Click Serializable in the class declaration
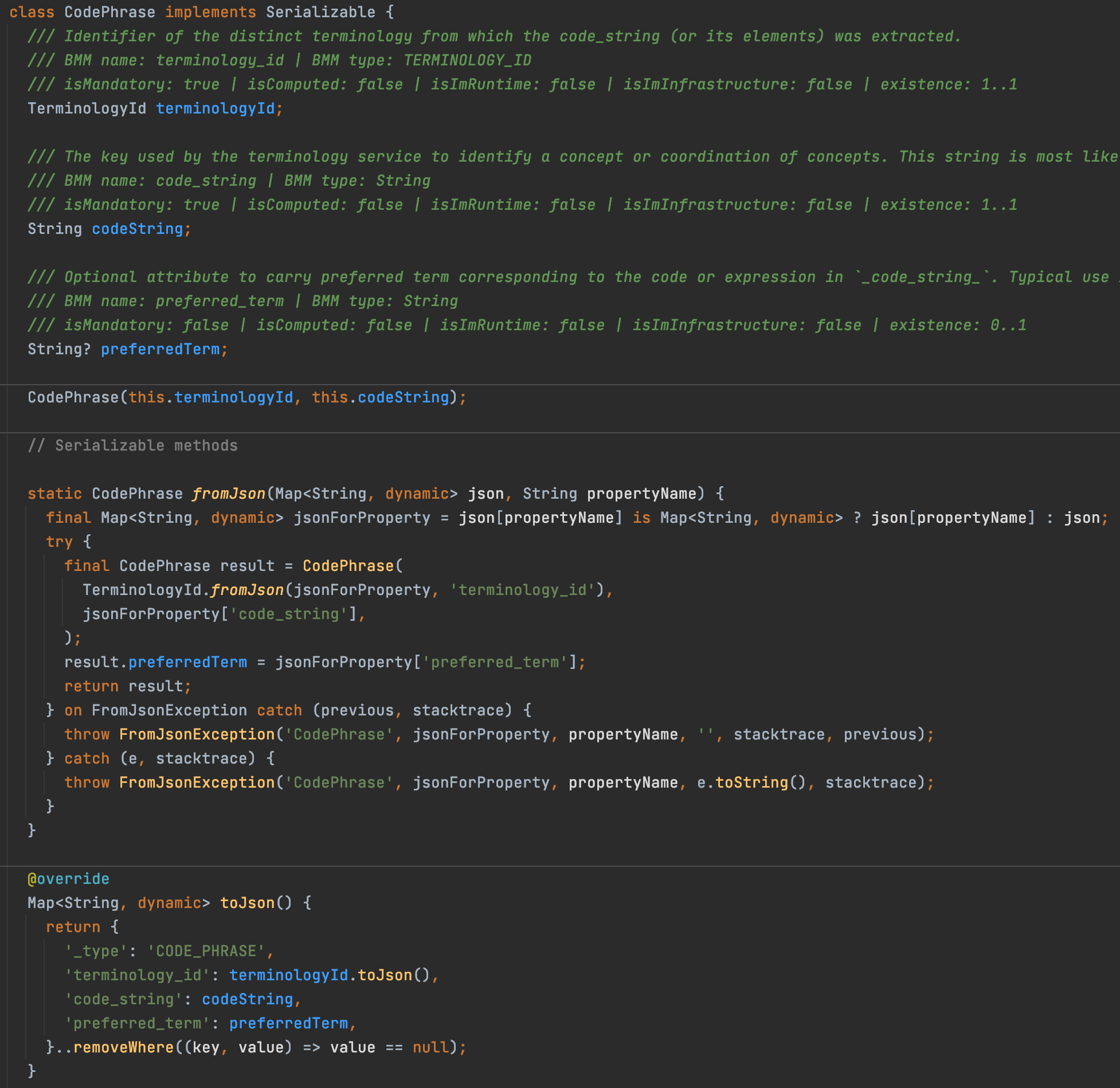The image size is (1120, 1088). pyautogui.click(x=320, y=12)
